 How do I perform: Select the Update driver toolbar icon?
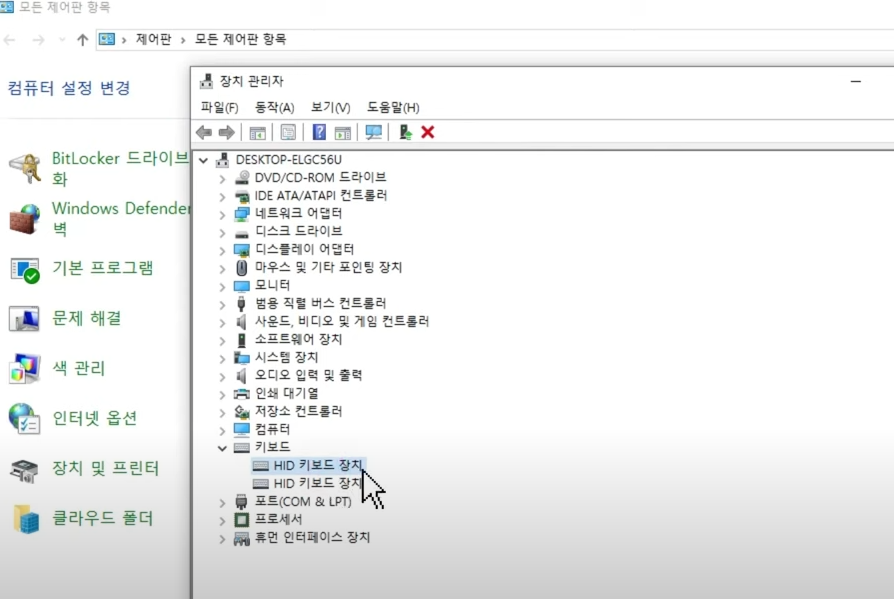coord(403,131)
